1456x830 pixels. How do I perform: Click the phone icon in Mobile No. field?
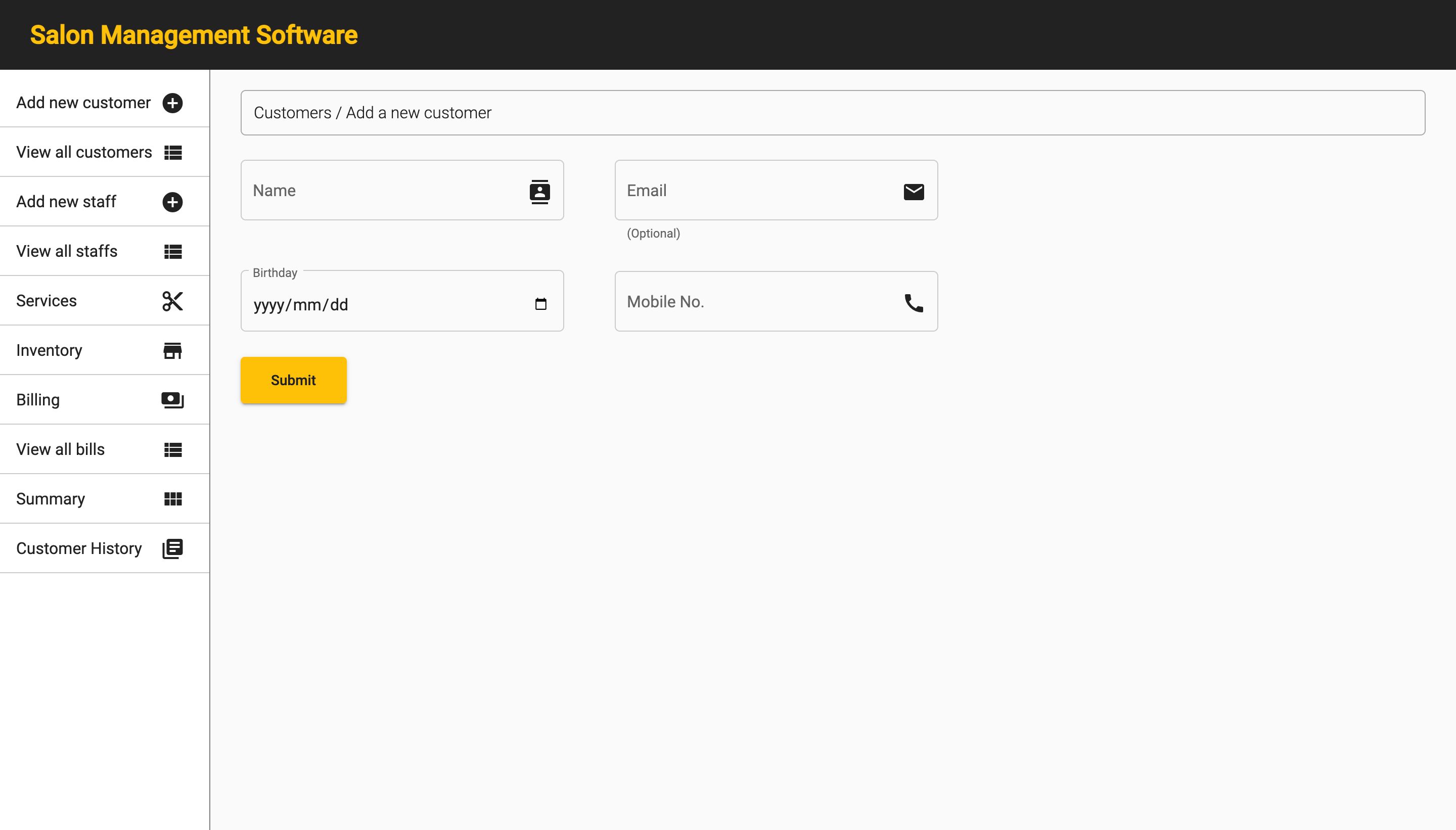pyautogui.click(x=913, y=303)
